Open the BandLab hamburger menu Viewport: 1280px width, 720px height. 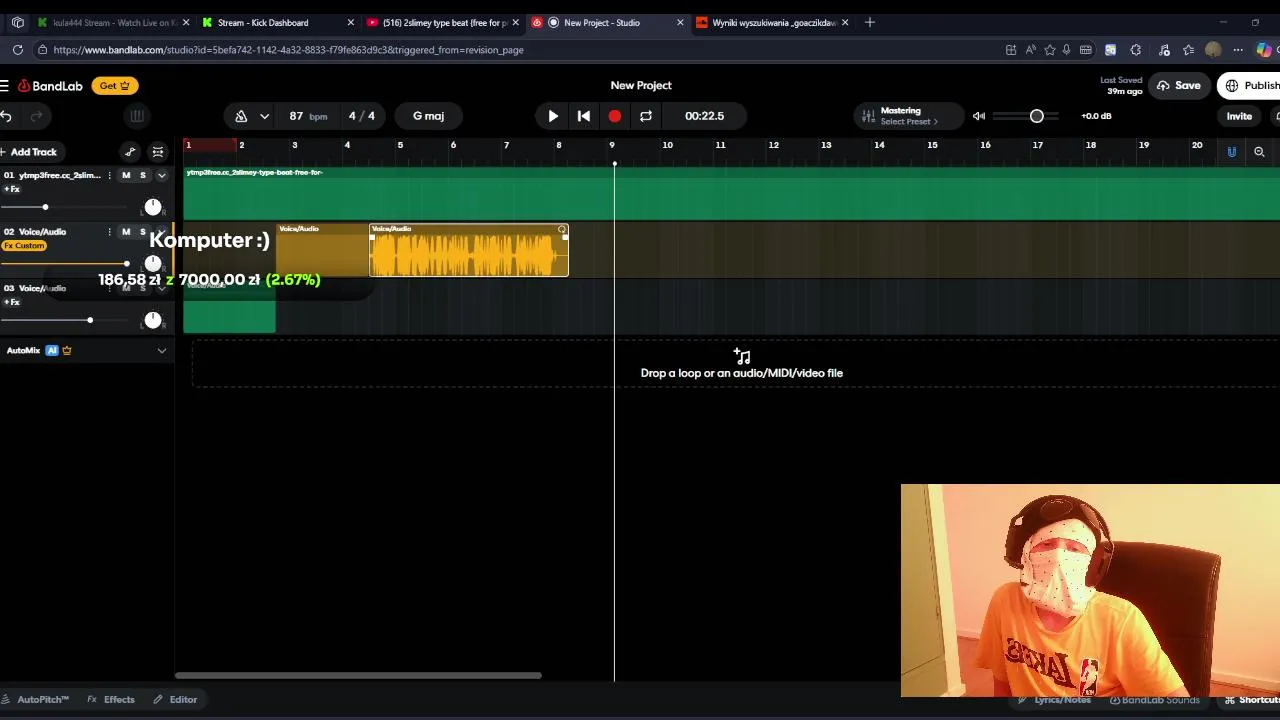click(5, 86)
